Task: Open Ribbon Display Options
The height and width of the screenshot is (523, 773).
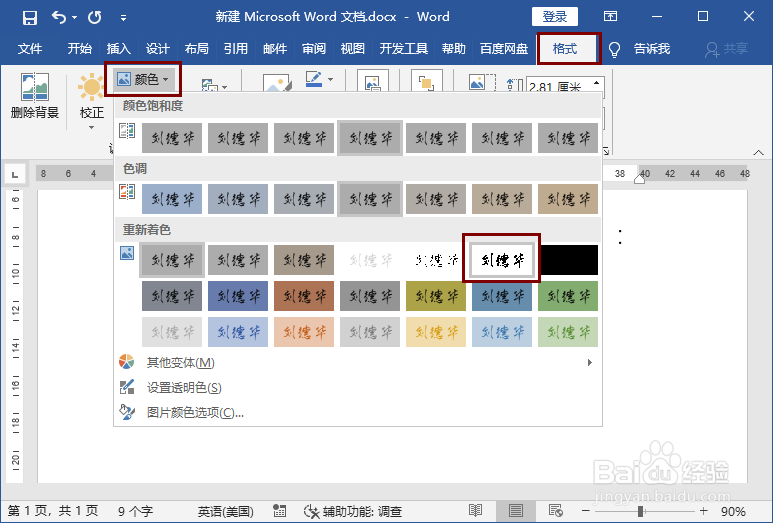Action: click(610, 17)
